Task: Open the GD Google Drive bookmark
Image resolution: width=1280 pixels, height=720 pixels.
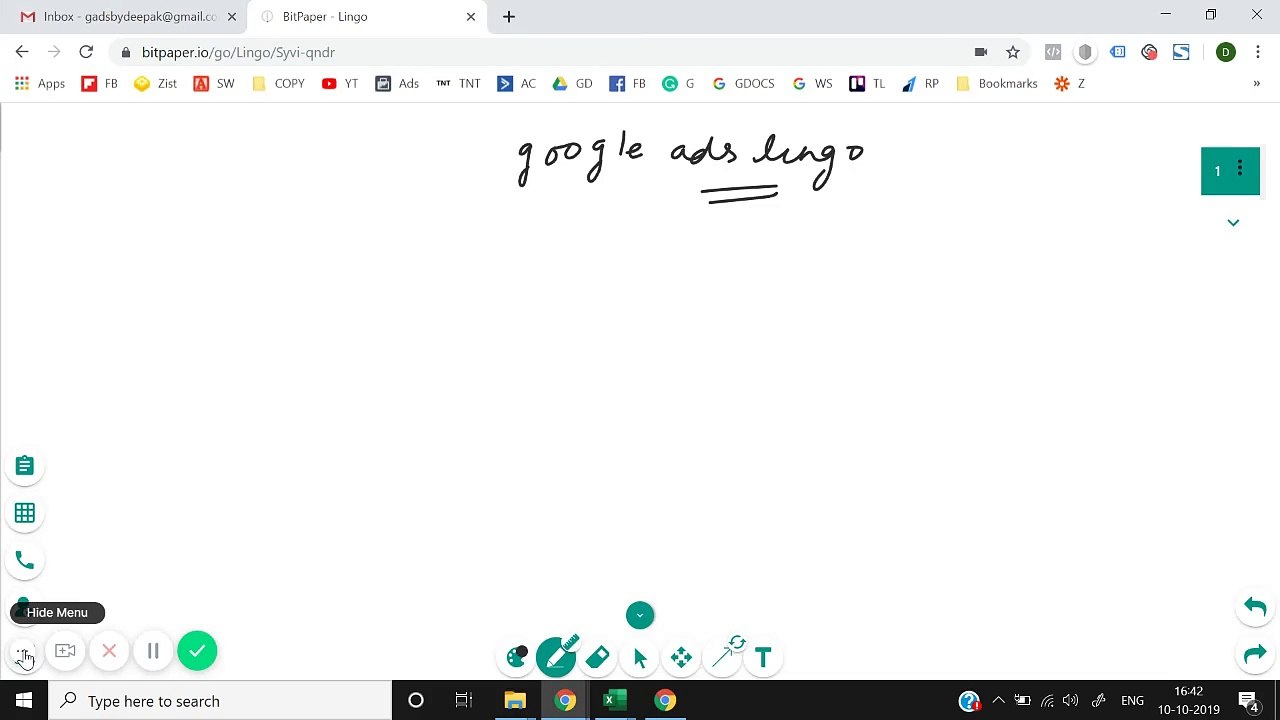Action: click(573, 84)
